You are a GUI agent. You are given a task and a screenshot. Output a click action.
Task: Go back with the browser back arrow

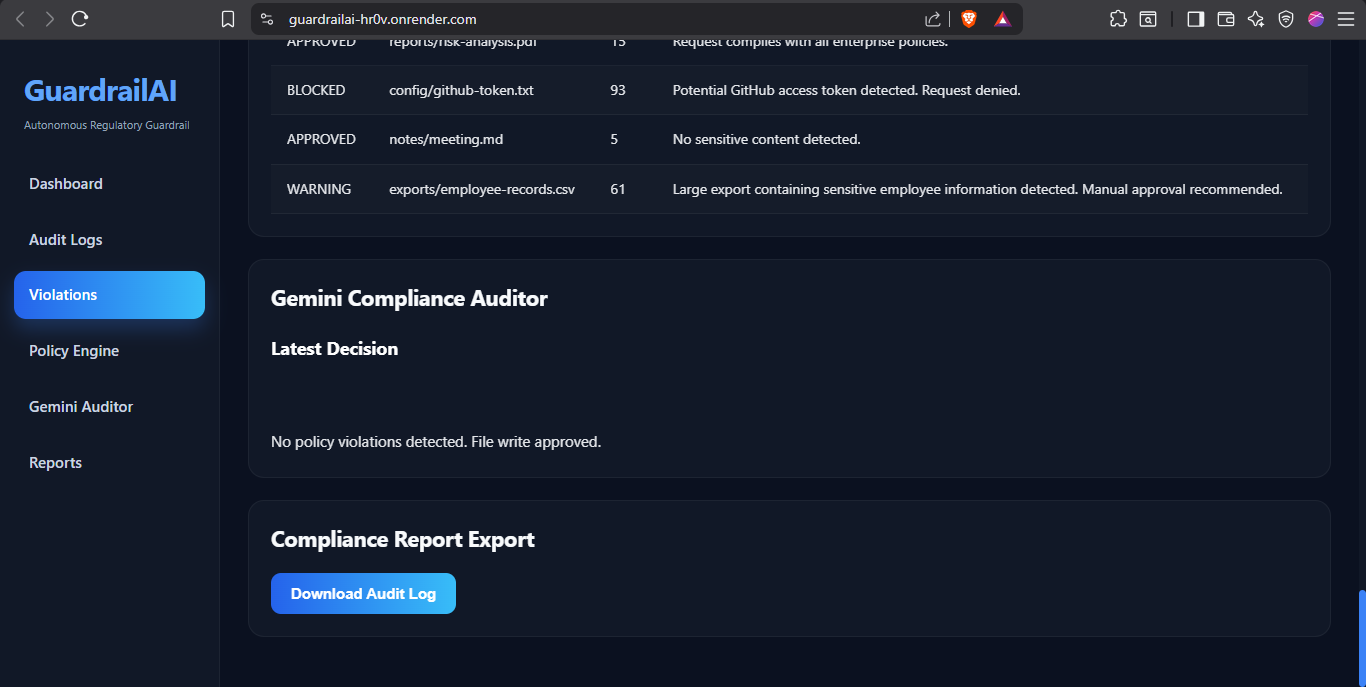[x=20, y=19]
